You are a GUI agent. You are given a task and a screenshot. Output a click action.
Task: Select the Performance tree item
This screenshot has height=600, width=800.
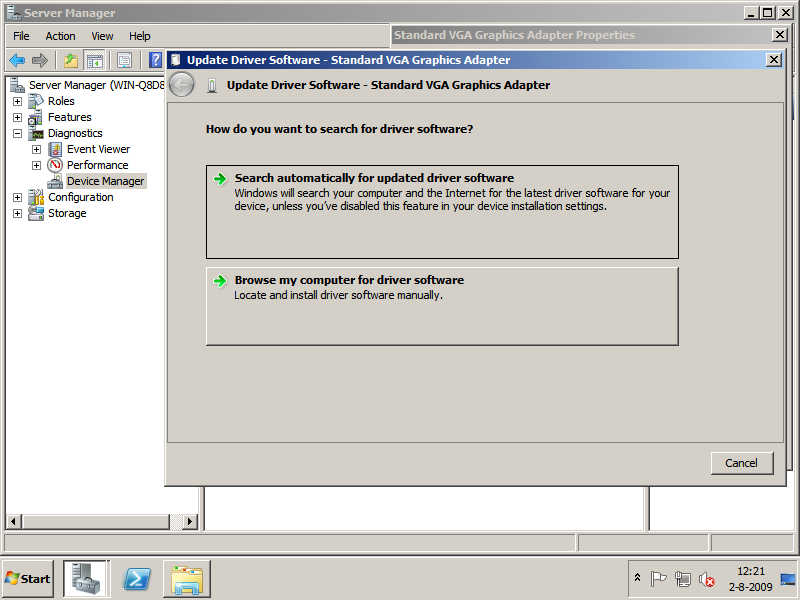point(97,165)
